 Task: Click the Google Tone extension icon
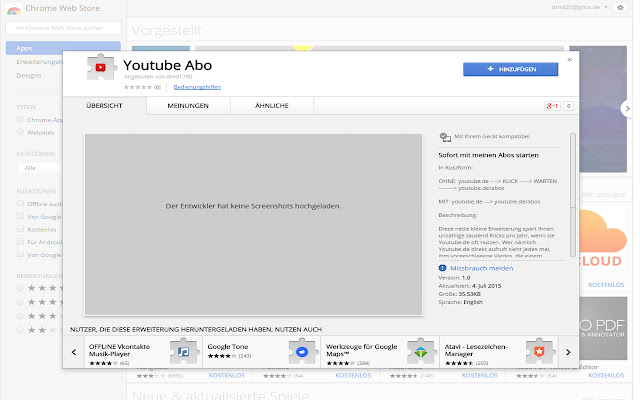click(x=302, y=351)
